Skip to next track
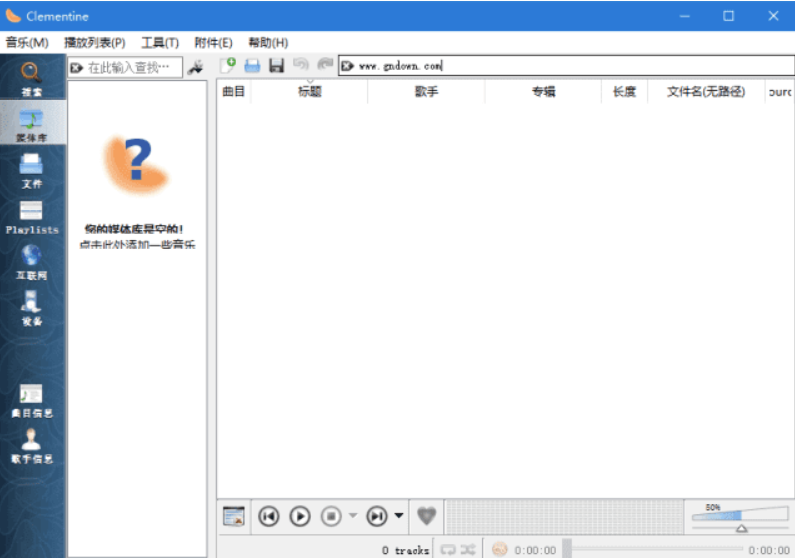This screenshot has width=795, height=558. click(377, 516)
